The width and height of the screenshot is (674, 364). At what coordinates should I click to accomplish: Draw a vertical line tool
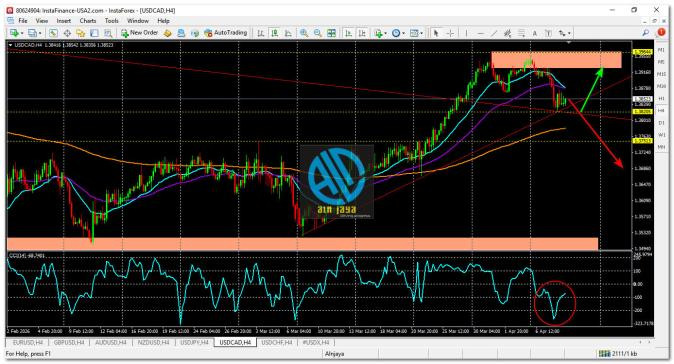pos(466,33)
